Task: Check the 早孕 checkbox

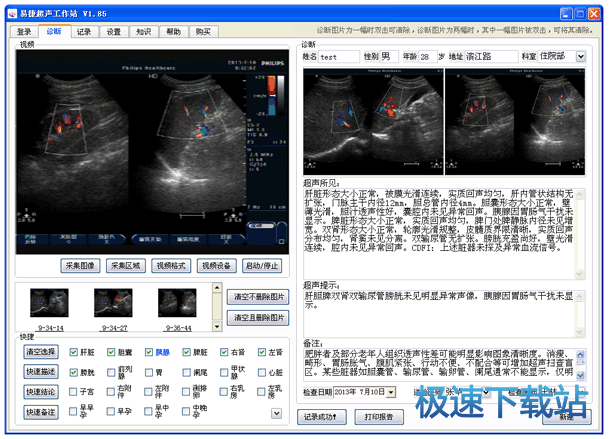Action: click(111, 411)
